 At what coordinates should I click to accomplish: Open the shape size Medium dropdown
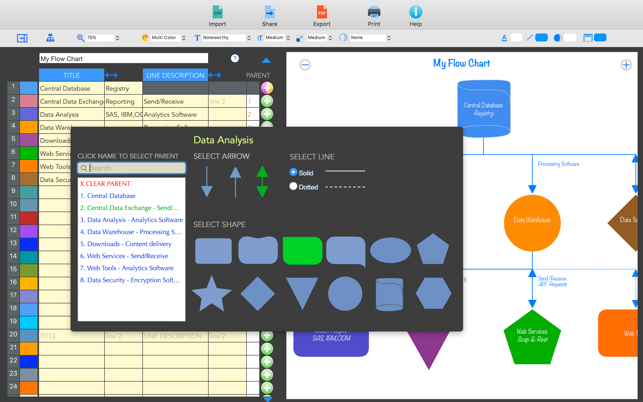(x=319, y=38)
